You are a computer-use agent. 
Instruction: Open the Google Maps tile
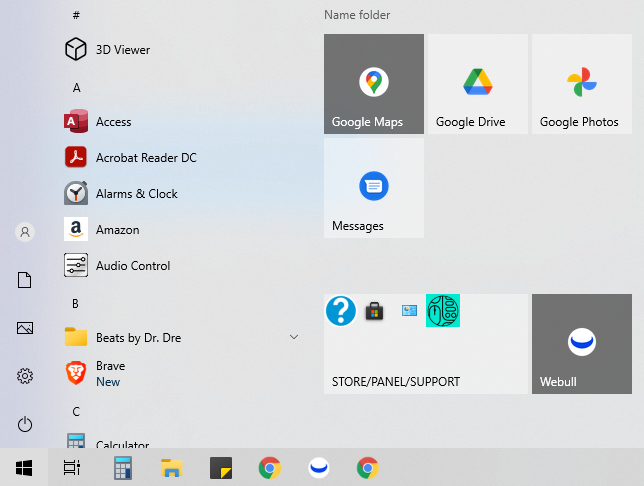pos(374,84)
